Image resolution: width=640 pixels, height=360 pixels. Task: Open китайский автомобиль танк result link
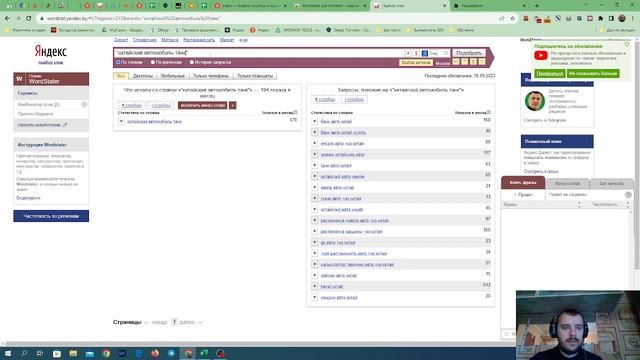[x=154, y=122]
